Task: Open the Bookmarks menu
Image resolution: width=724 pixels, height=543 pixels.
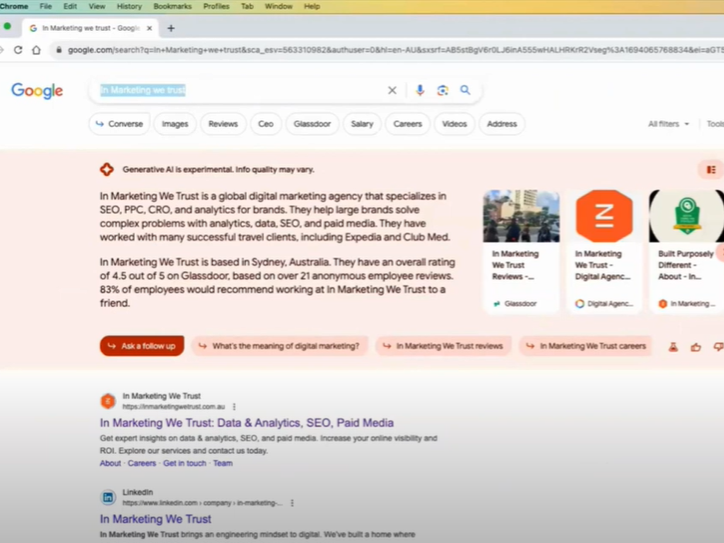Action: point(172,6)
